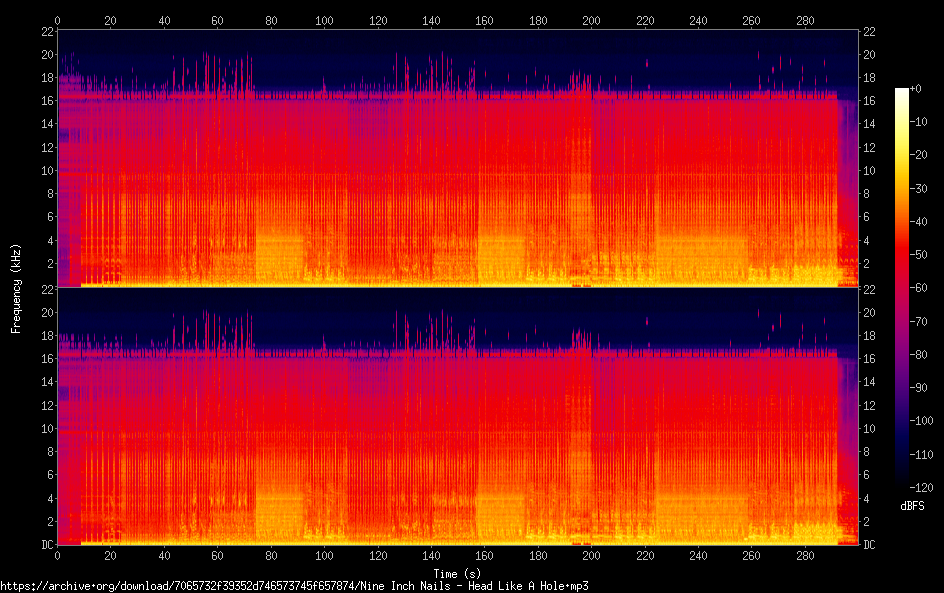This screenshot has width=944, height=593.
Task: Click the "100" tick on the top time axis
Action: pyautogui.click(x=324, y=19)
